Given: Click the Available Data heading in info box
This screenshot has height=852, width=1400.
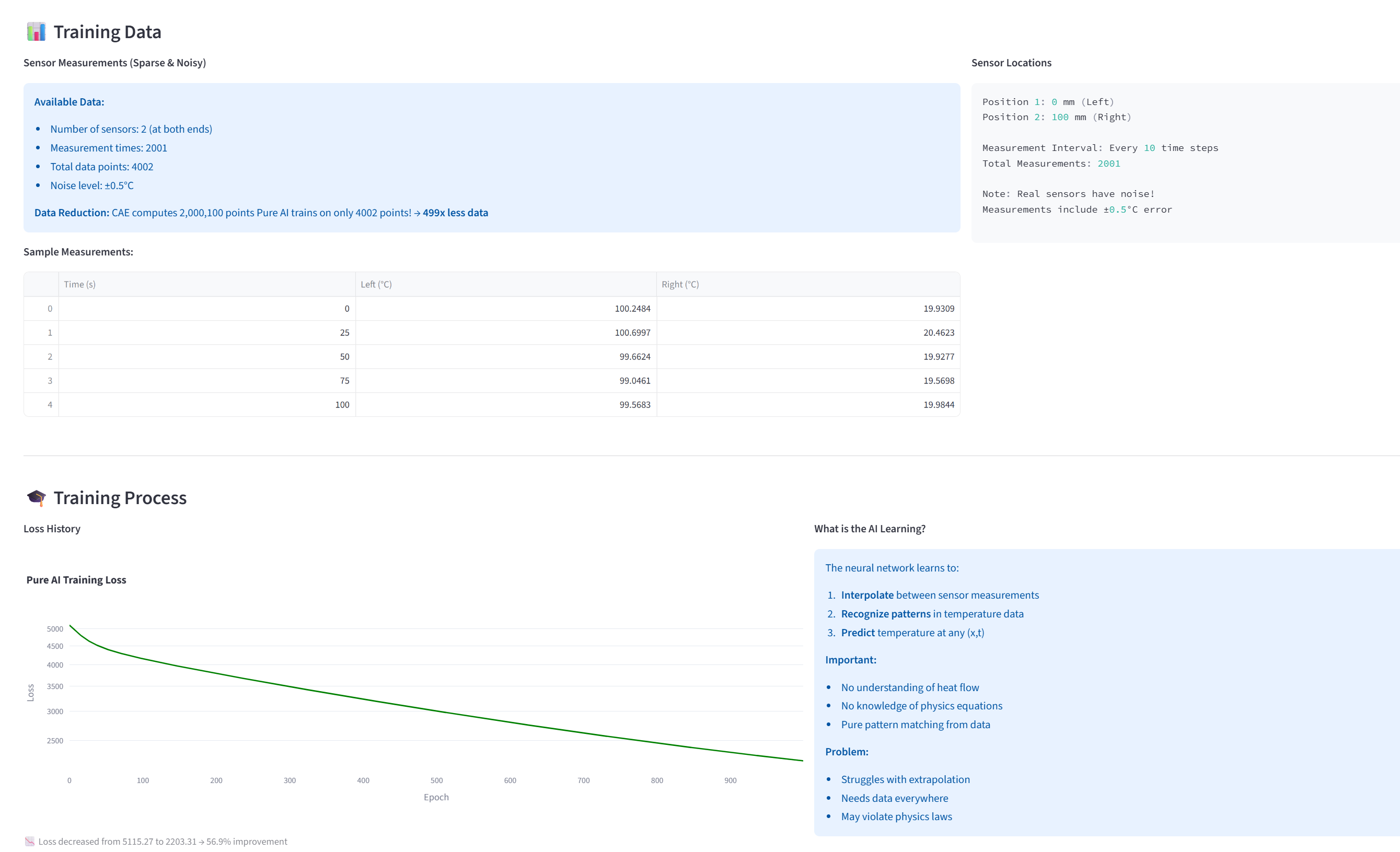Looking at the screenshot, I should [x=69, y=102].
